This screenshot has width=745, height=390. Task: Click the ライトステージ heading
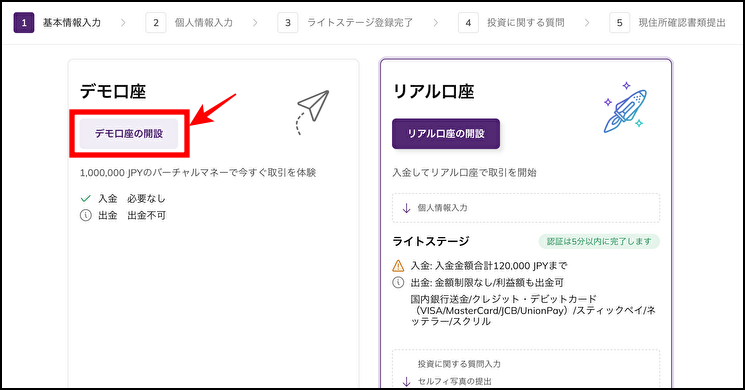pos(430,241)
